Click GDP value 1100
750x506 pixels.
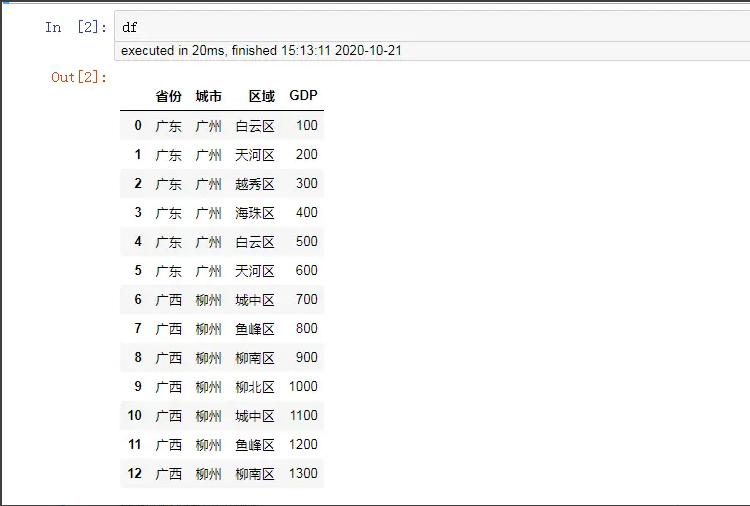(303, 416)
